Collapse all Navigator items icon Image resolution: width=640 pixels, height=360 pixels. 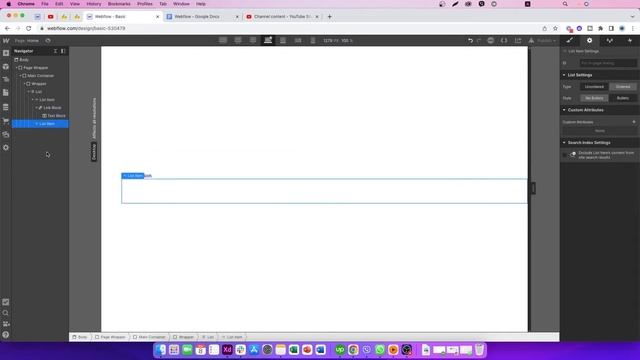(55, 51)
